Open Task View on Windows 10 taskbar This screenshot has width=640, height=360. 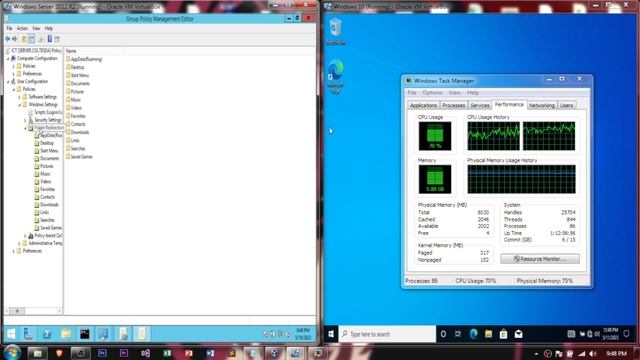pos(458,334)
